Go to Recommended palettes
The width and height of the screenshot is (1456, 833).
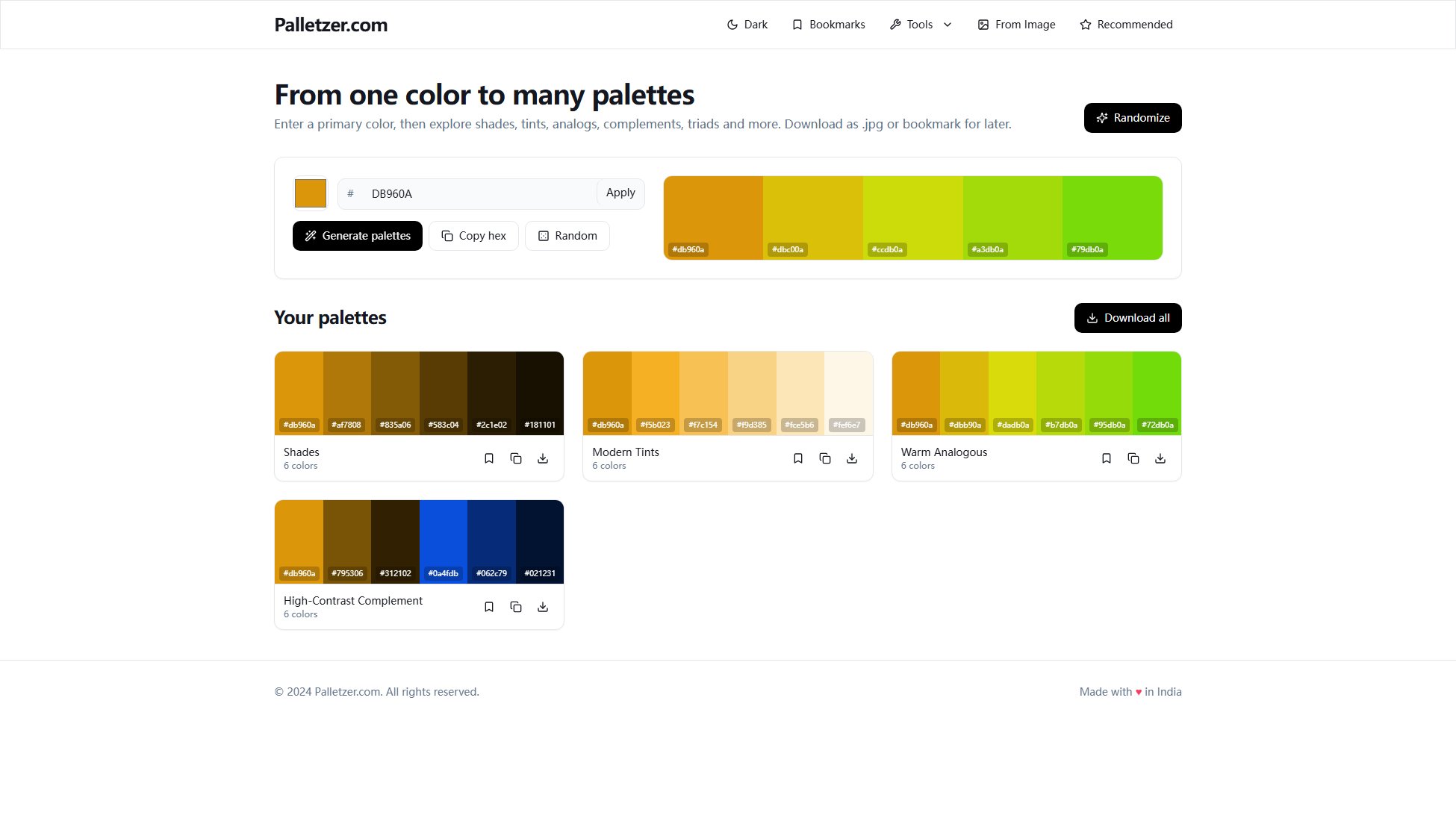click(x=1126, y=25)
